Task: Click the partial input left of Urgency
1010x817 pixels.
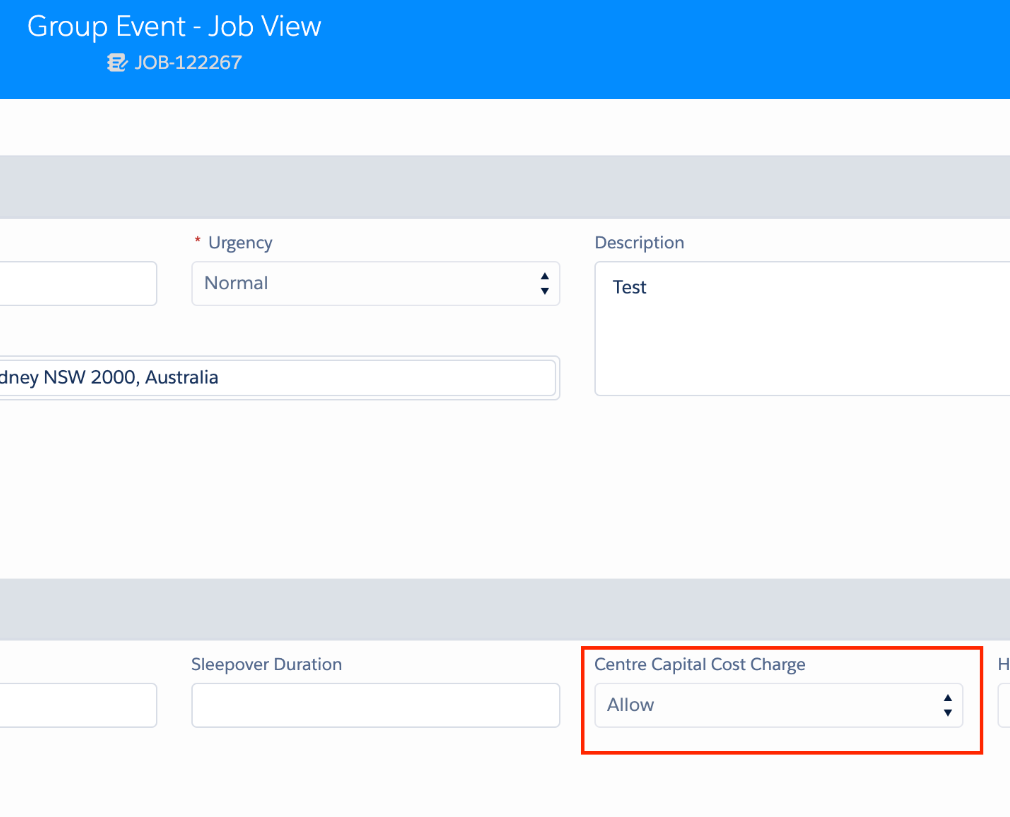Action: pos(77,284)
